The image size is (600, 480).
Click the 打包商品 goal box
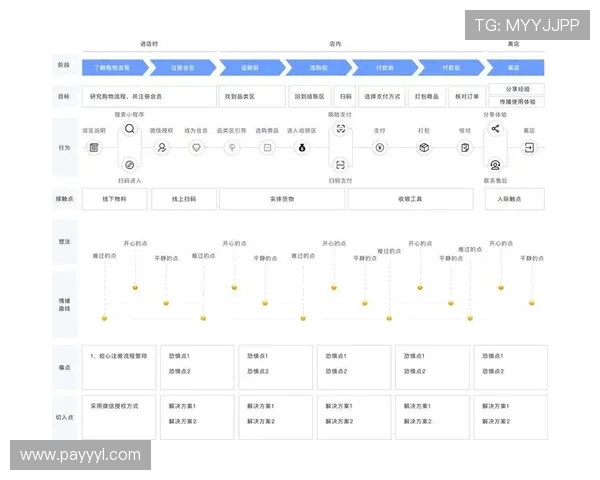pyautogui.click(x=427, y=96)
